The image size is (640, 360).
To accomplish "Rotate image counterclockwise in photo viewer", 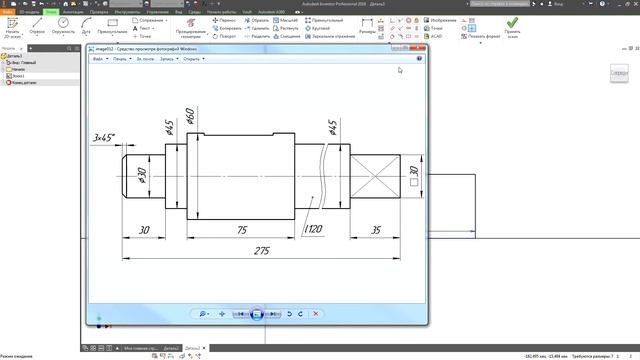I will click(289, 314).
